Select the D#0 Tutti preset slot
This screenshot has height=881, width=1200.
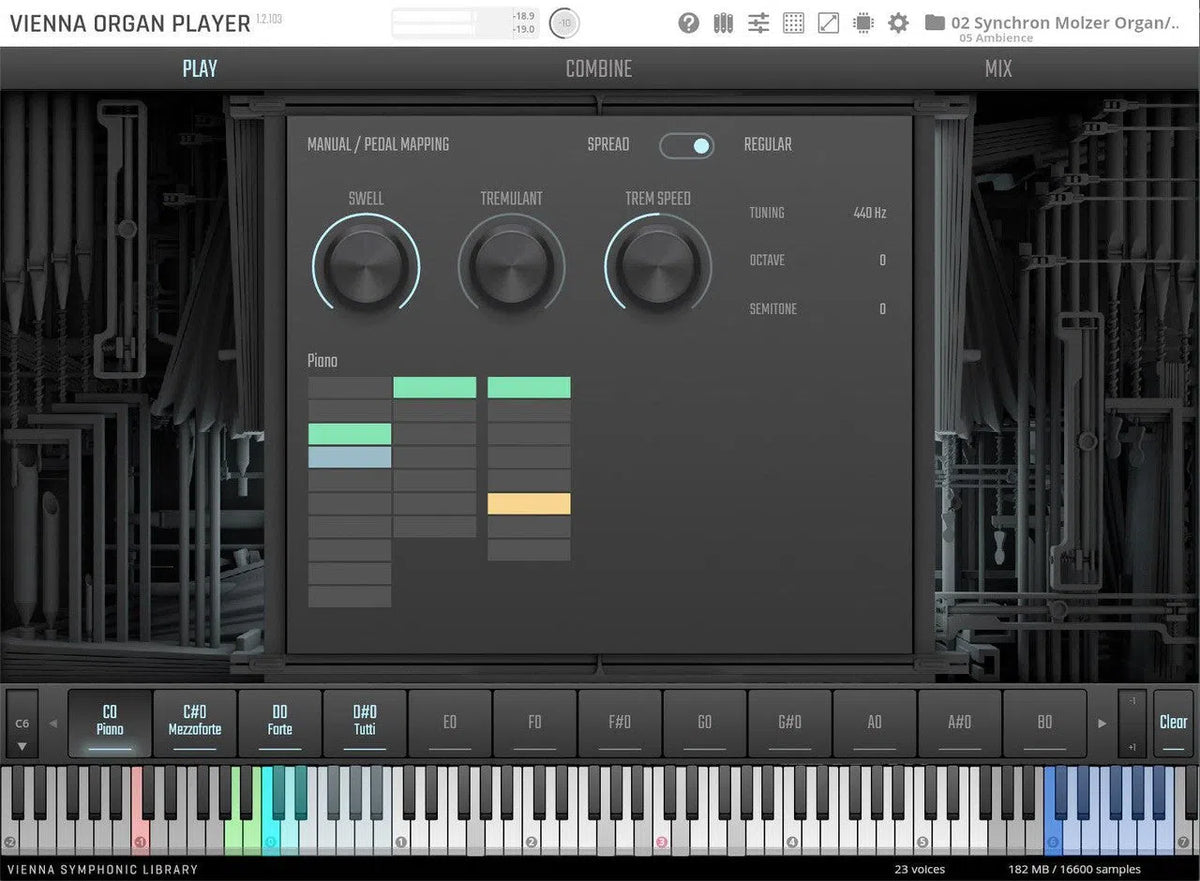pos(365,722)
